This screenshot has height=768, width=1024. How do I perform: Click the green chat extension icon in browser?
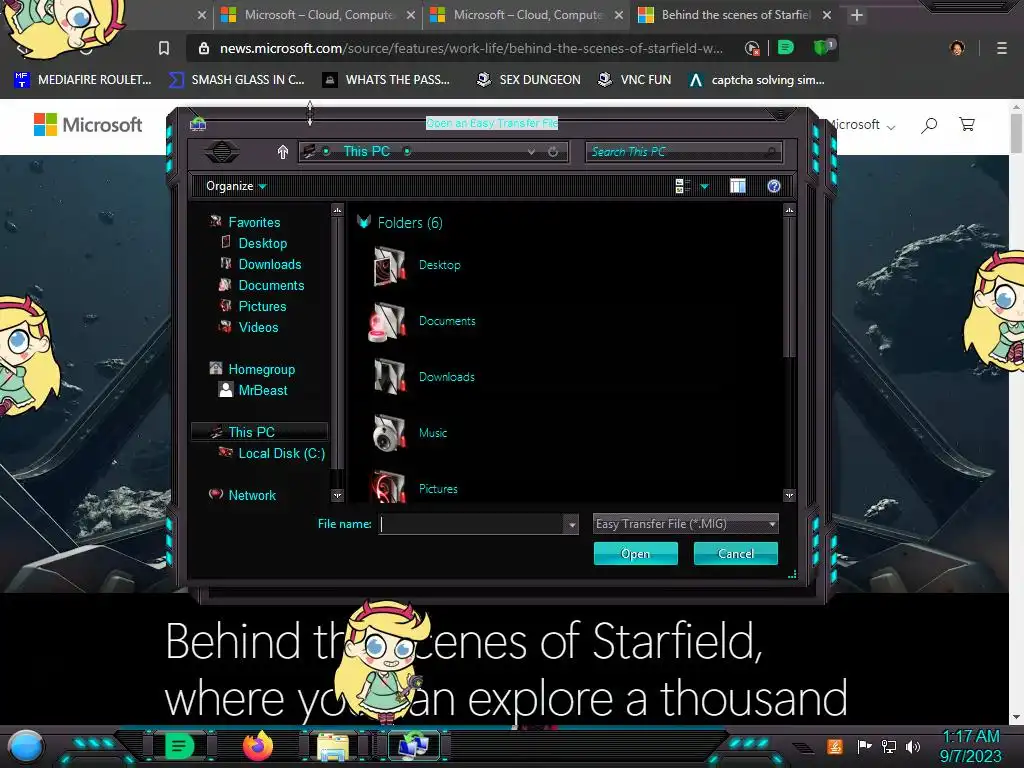tap(786, 47)
